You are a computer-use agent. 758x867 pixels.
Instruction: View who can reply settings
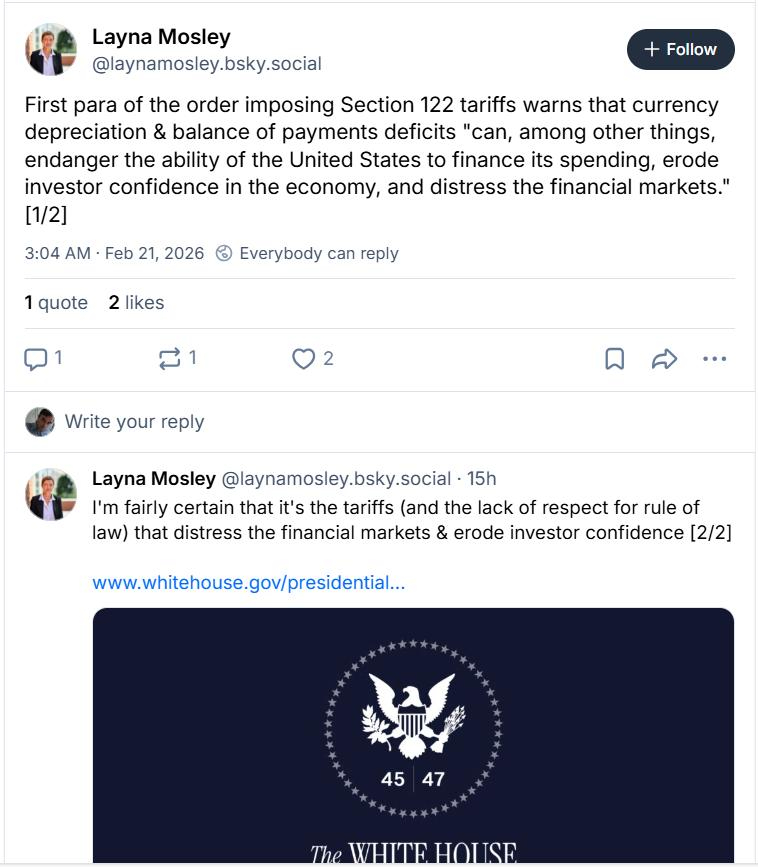click(x=318, y=253)
